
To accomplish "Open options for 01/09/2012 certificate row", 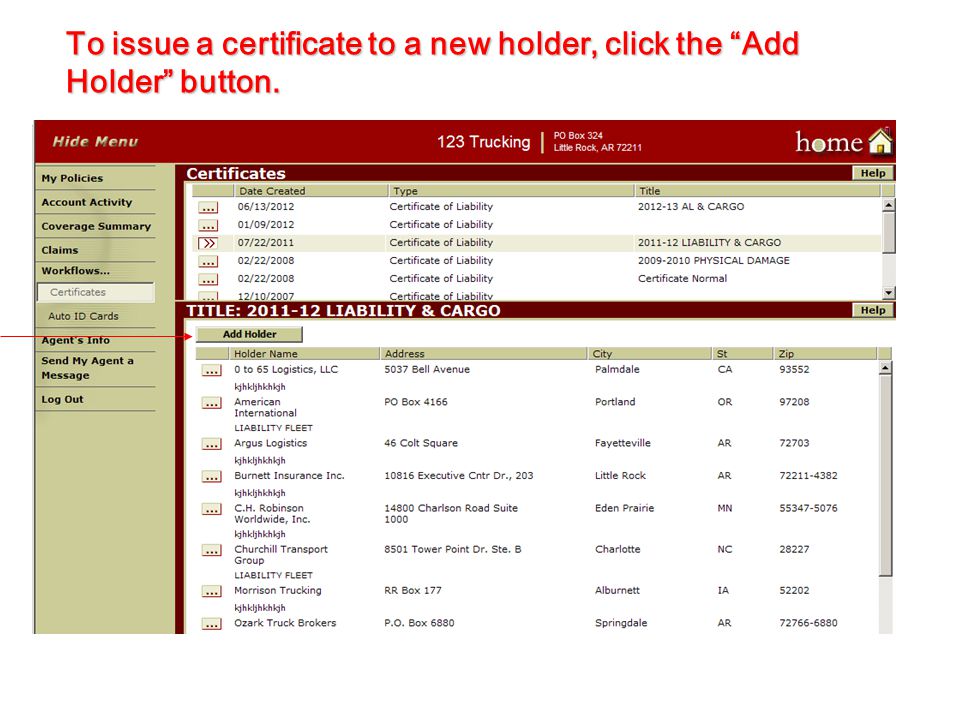I will tap(208, 226).
